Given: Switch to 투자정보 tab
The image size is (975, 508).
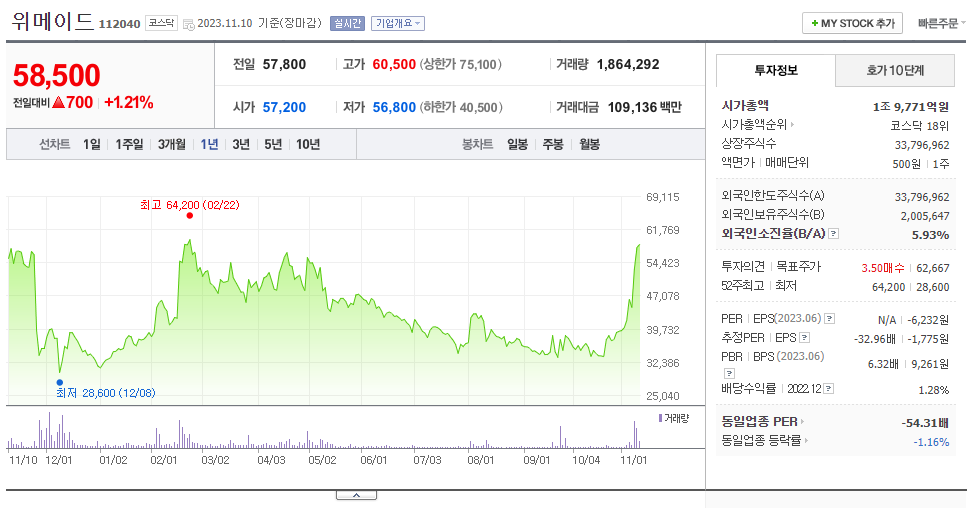Looking at the screenshot, I should point(776,70).
